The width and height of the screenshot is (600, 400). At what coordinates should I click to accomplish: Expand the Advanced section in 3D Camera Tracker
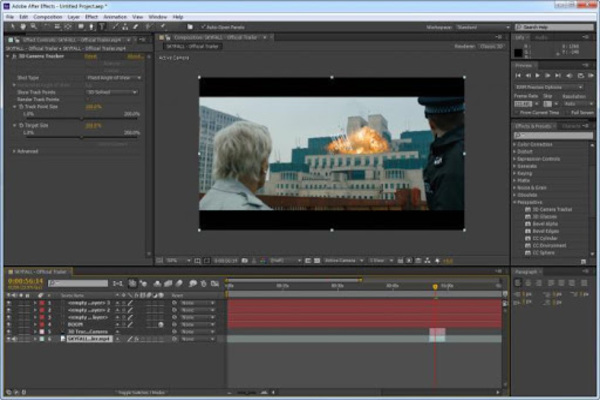[14, 151]
